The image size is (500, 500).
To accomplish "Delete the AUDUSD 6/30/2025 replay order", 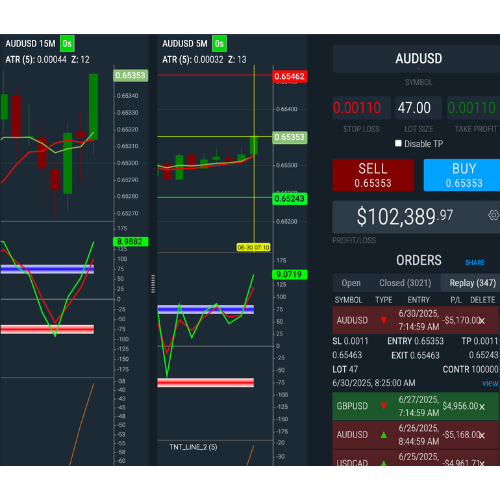I will [482, 321].
